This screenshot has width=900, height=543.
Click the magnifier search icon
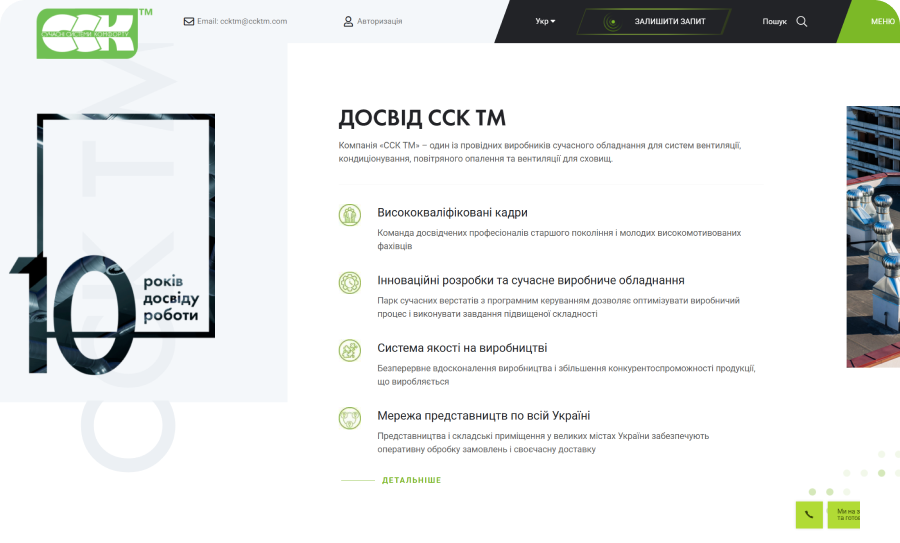(x=802, y=21)
